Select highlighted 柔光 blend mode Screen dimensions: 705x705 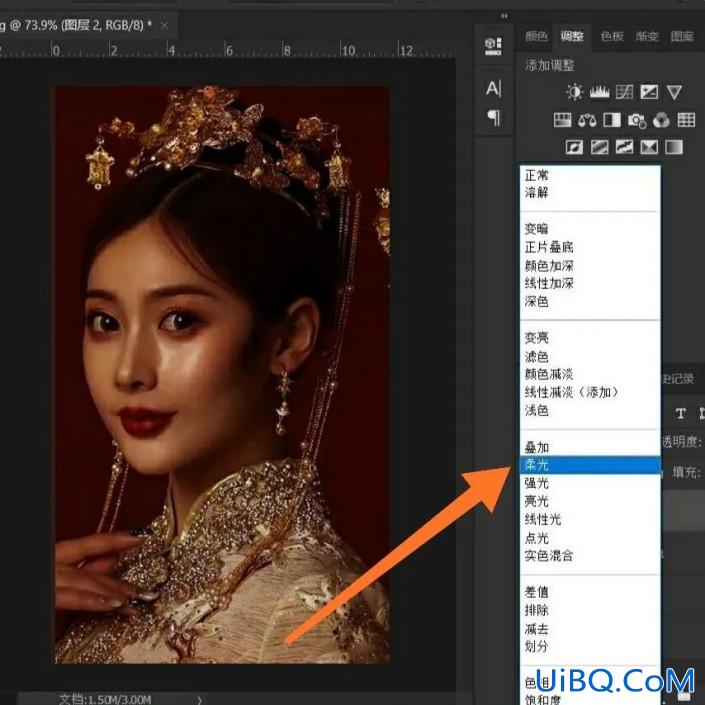590,465
